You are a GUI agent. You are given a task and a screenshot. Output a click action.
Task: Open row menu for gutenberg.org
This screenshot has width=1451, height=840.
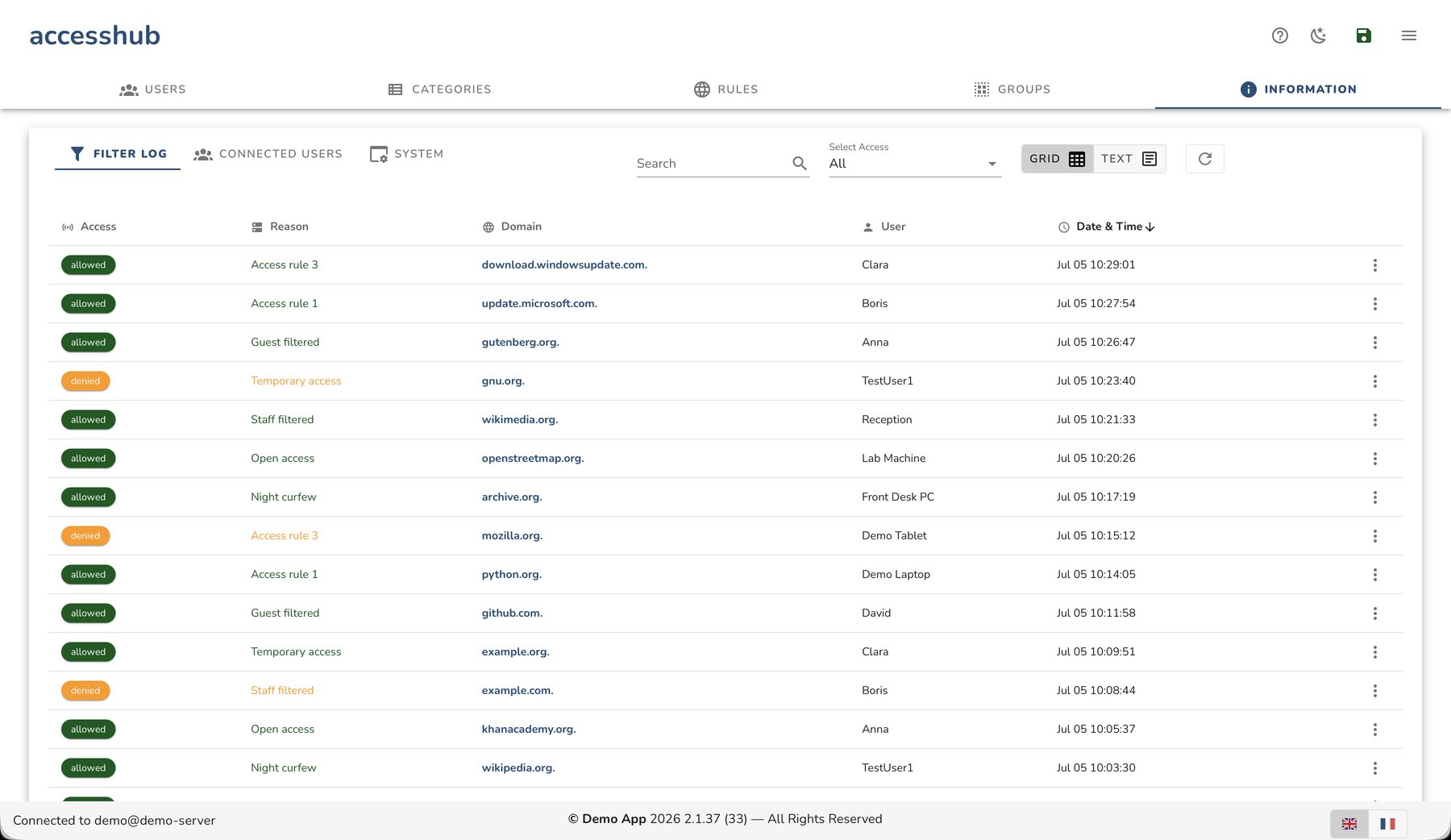pyautogui.click(x=1375, y=343)
